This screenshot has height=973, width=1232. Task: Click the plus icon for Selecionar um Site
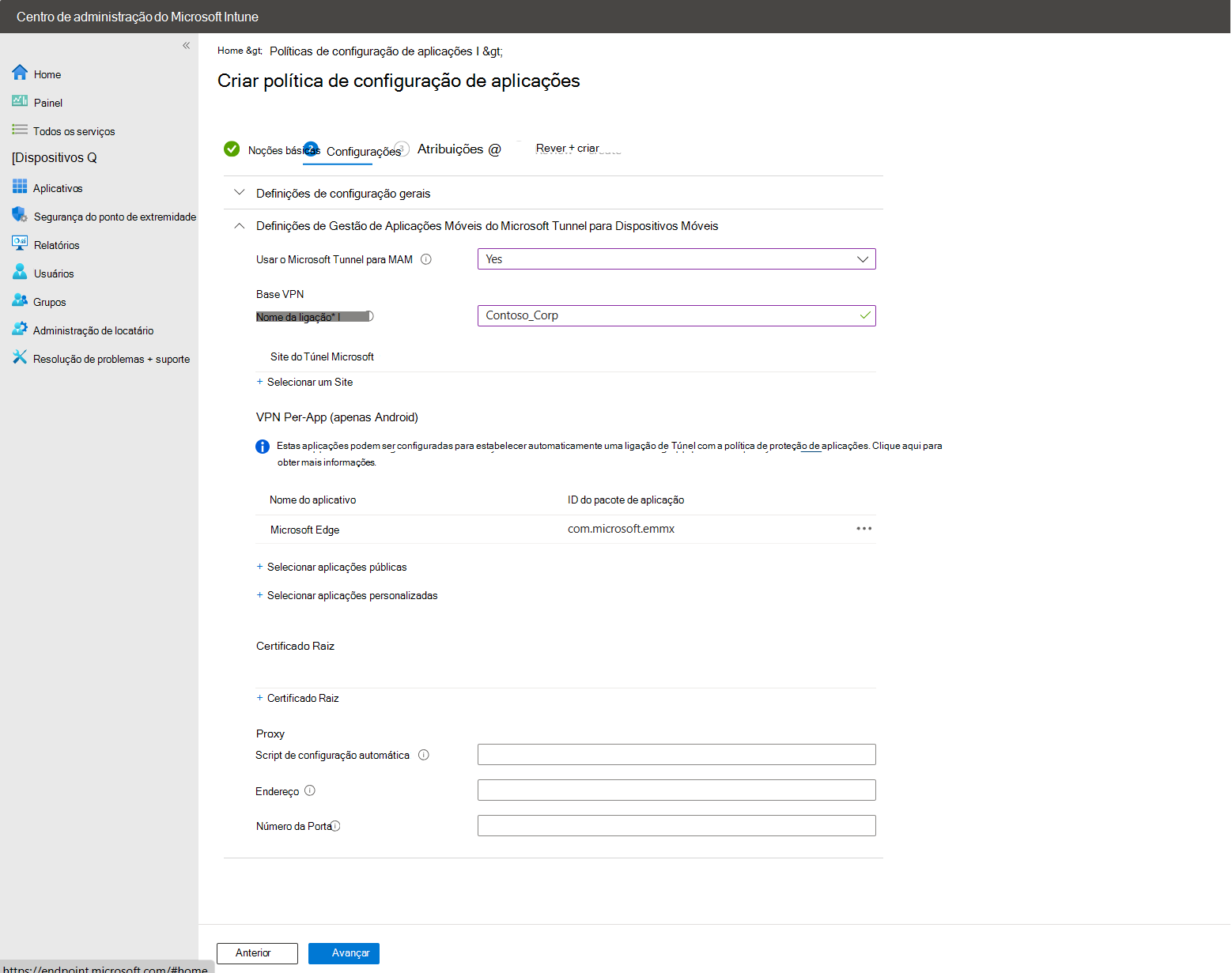tap(259, 382)
